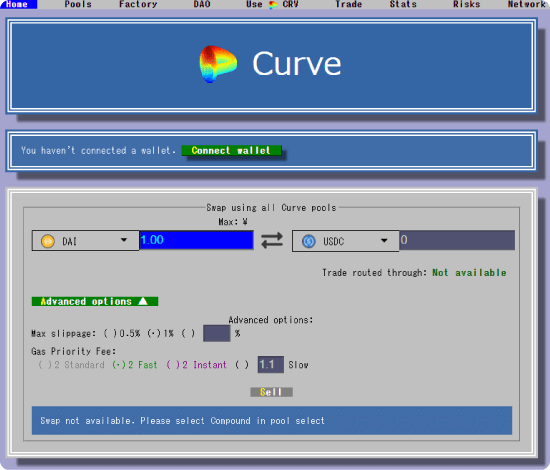Screen dimensions: 550x470
Task: Open the DAI token dropdown
Action: point(85,241)
